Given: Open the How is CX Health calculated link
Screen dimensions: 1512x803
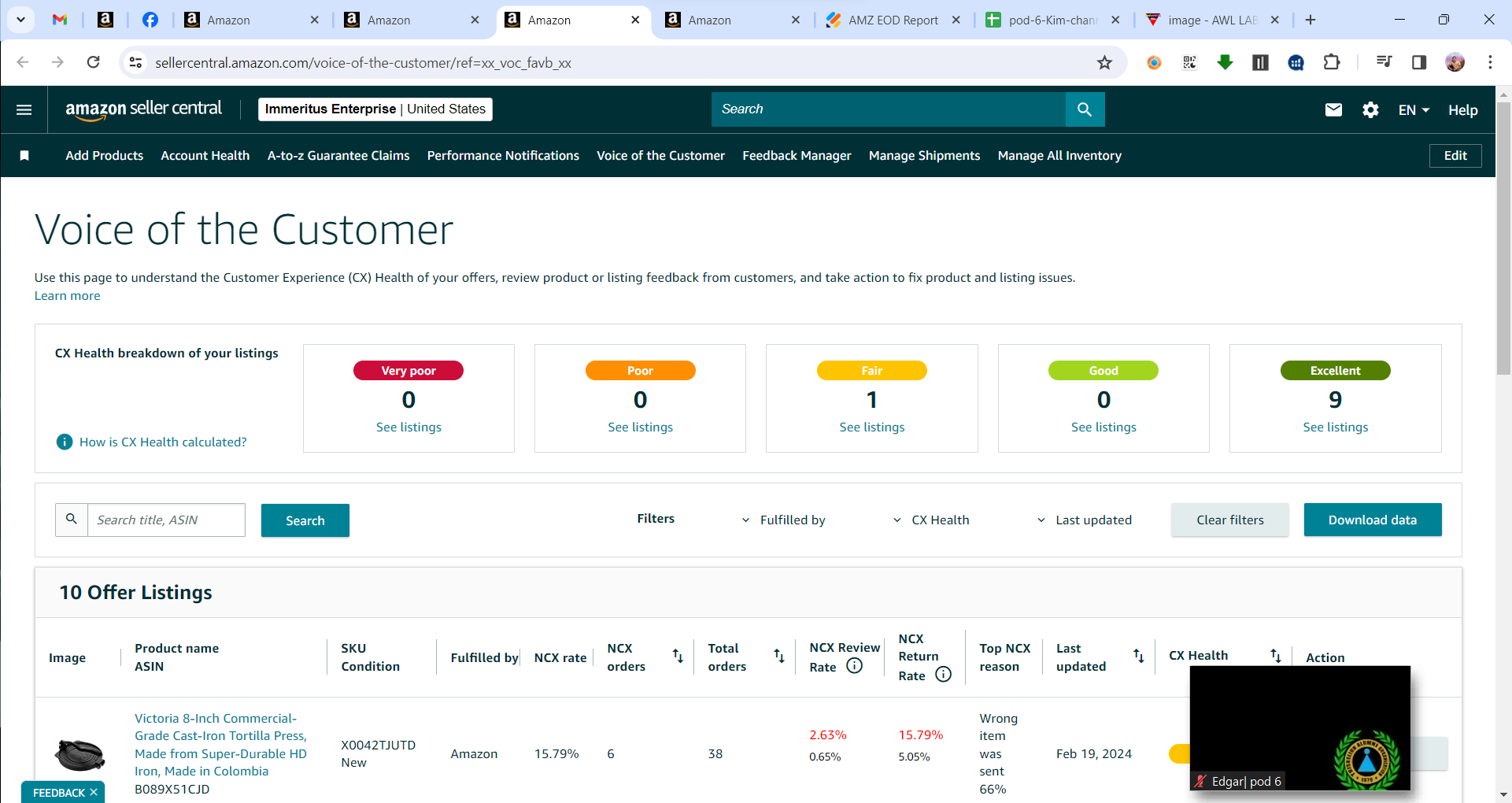Looking at the screenshot, I should (x=163, y=442).
